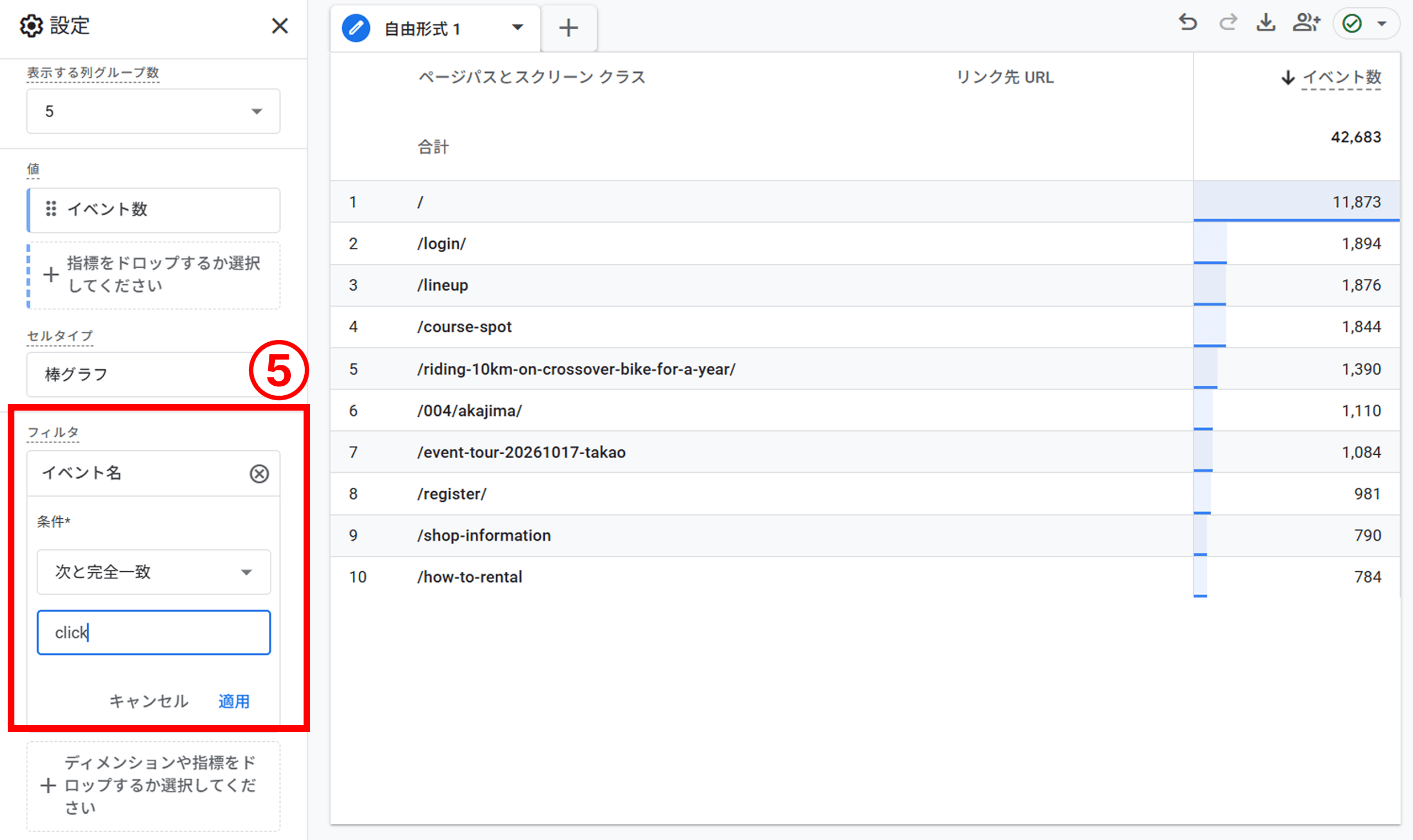Click the 適用 button
1413x840 pixels.
click(234, 701)
